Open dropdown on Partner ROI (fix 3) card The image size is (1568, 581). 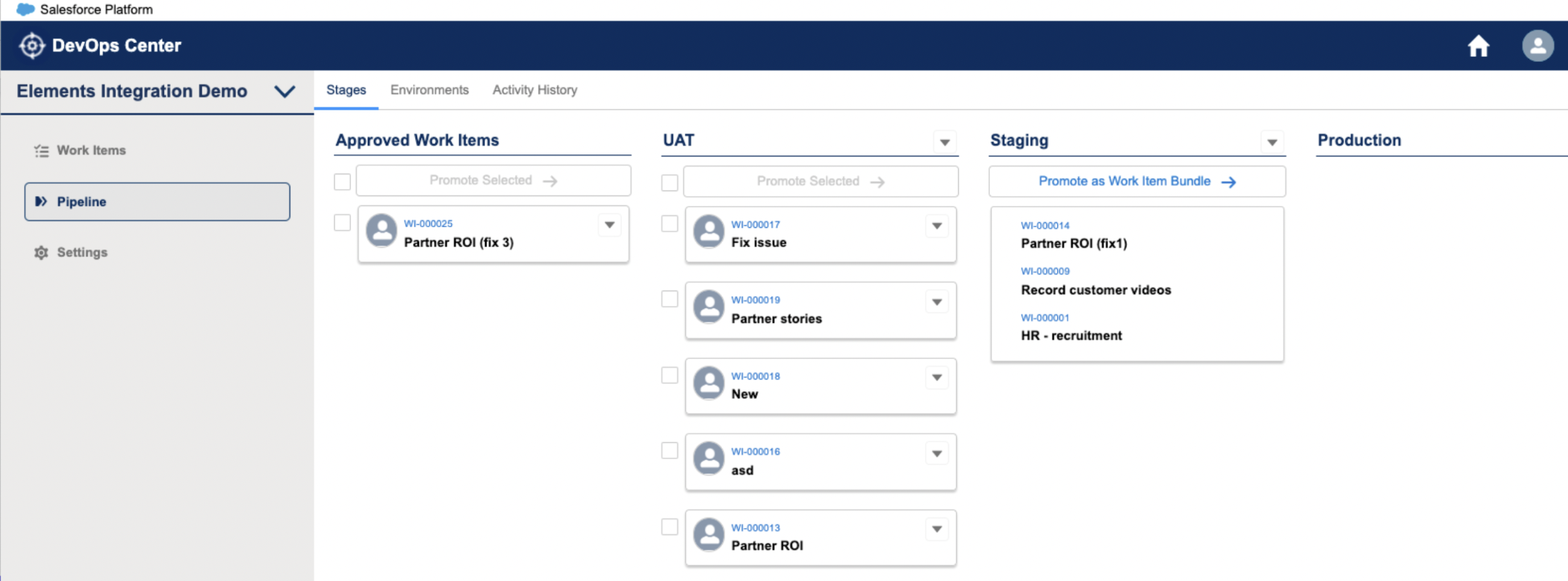click(x=609, y=225)
